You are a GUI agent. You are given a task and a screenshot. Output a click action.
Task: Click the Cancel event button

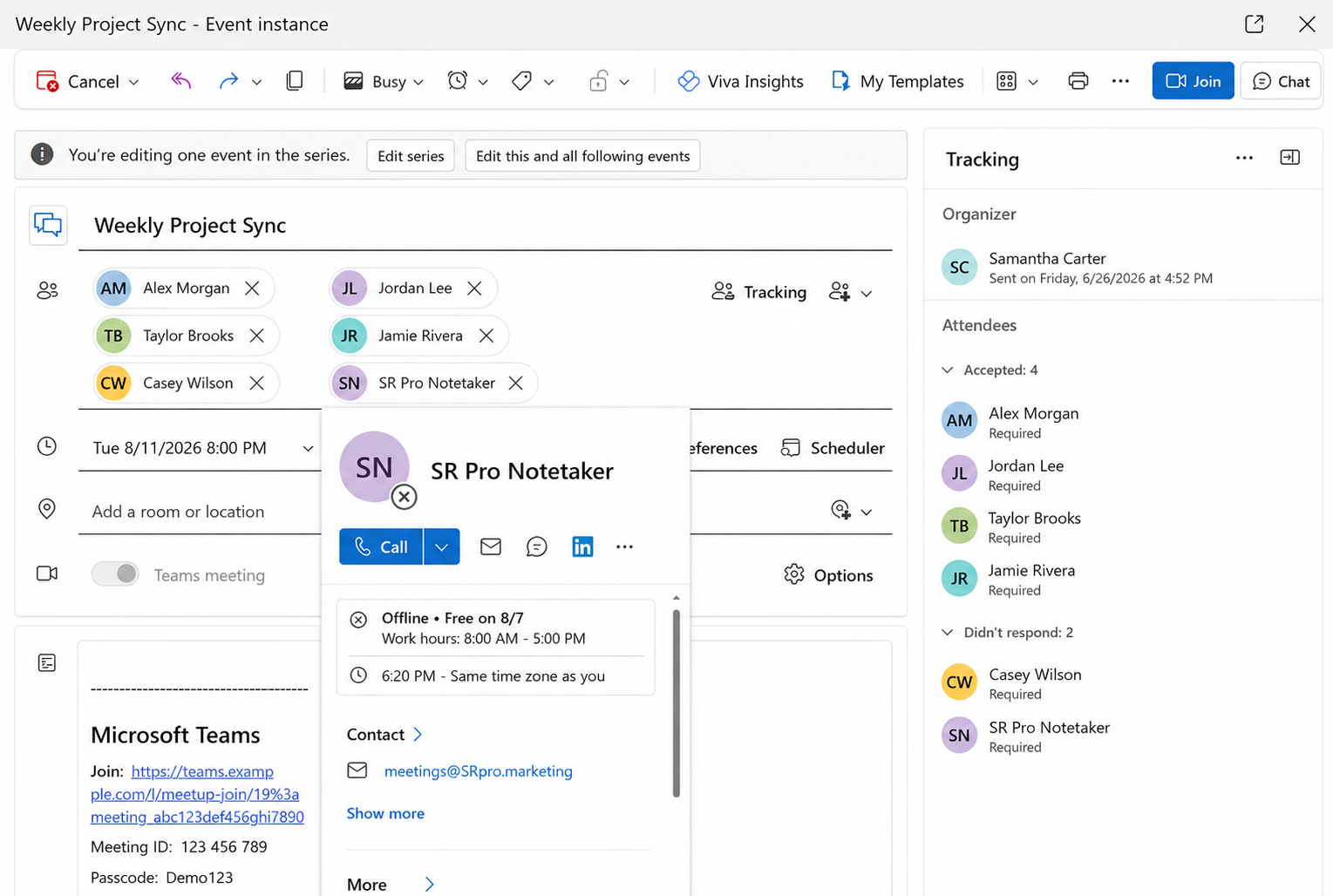pyautogui.click(x=77, y=81)
